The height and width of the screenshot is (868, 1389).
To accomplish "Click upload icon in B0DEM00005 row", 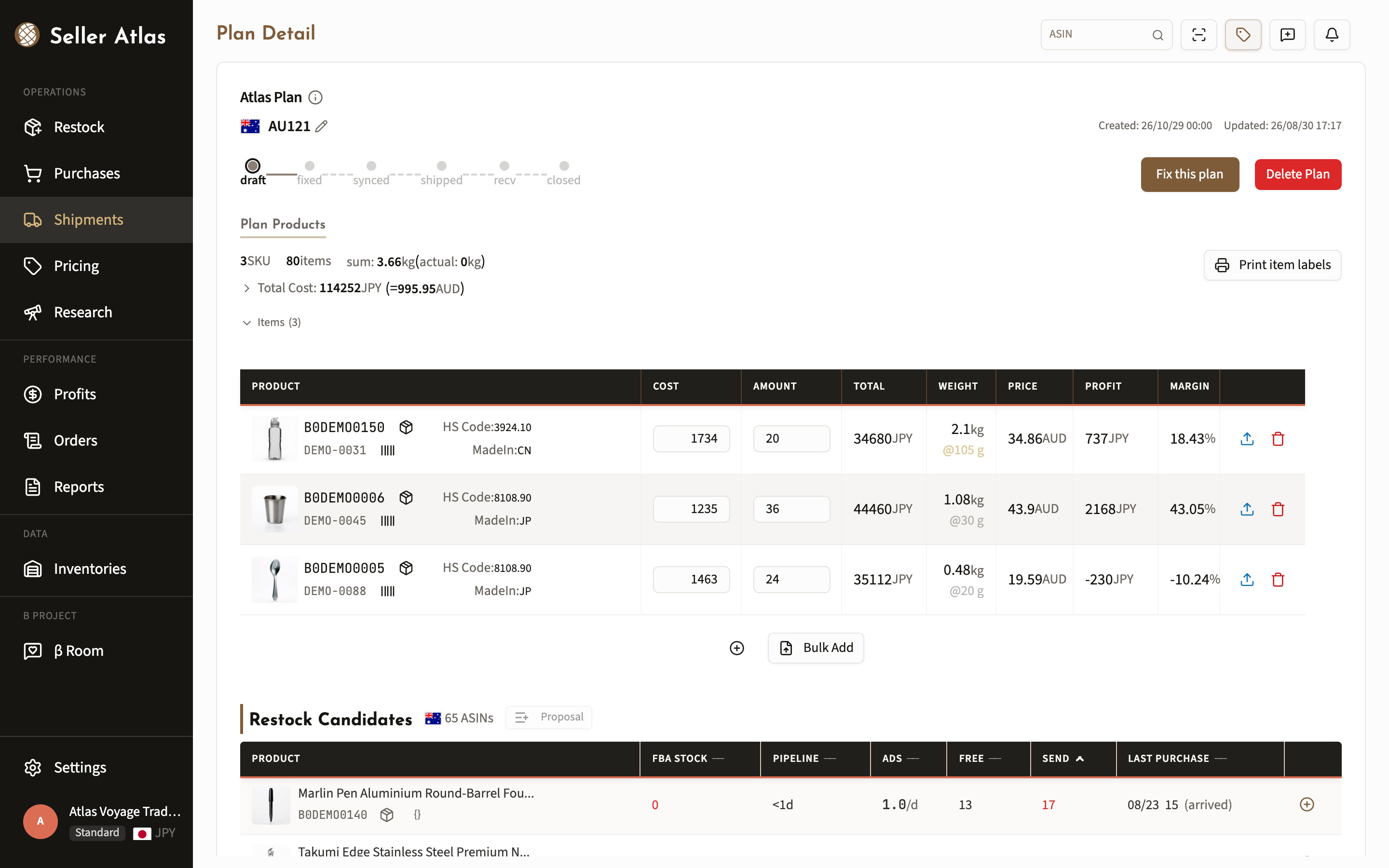I will [x=1247, y=580].
